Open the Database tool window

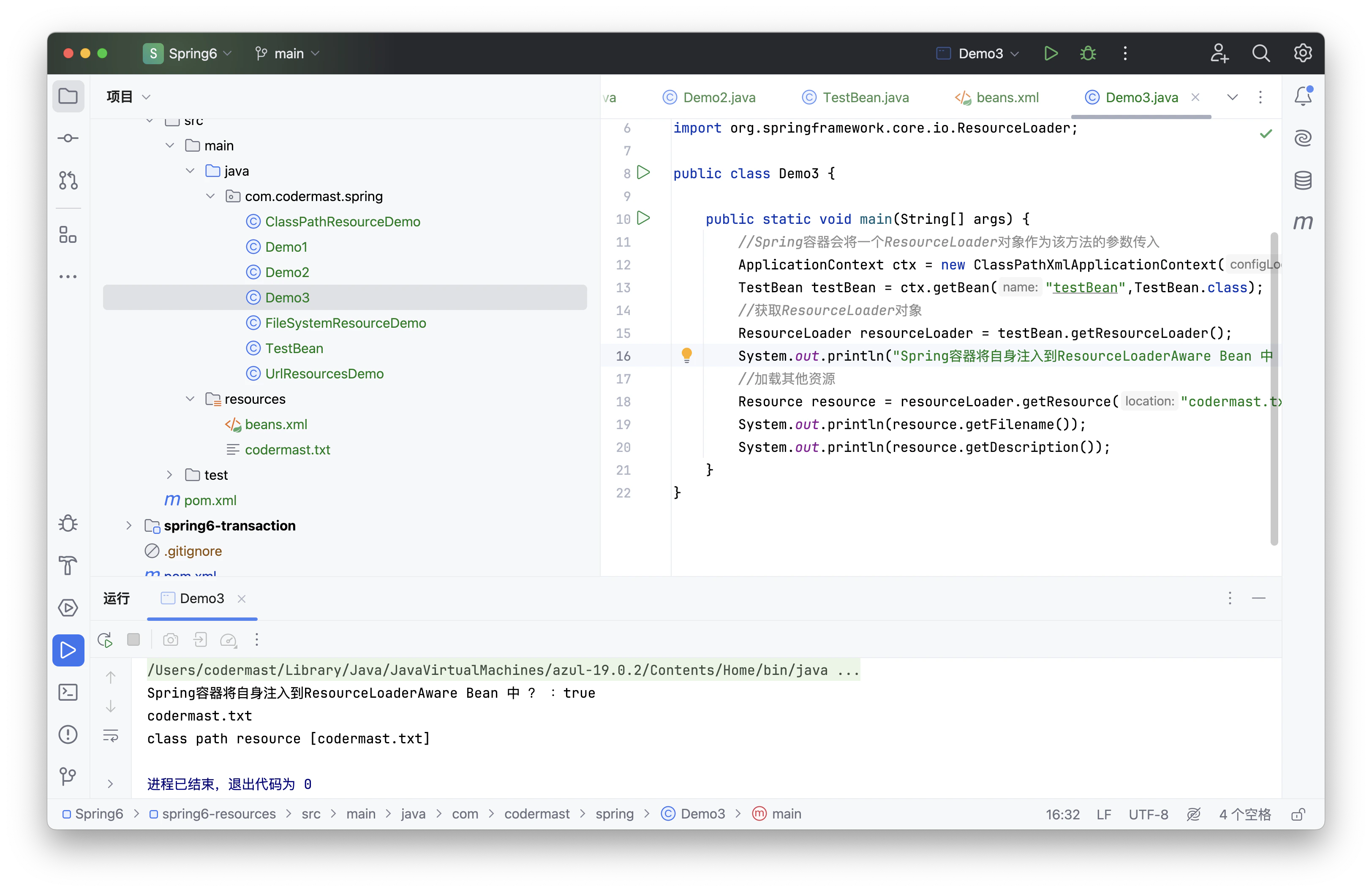point(1303,180)
